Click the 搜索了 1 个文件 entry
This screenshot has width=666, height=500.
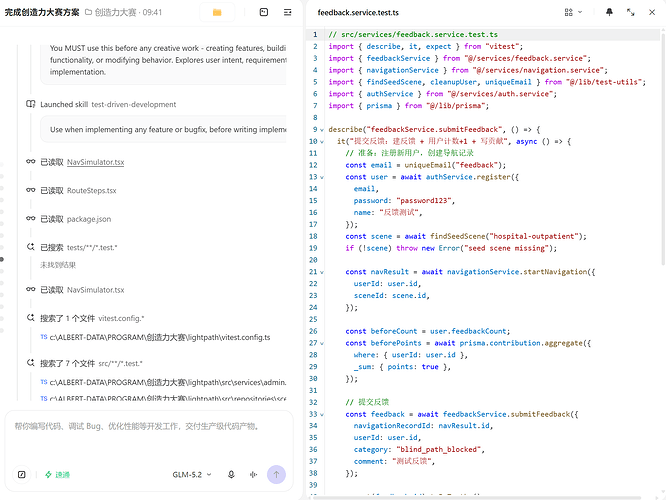(92, 318)
